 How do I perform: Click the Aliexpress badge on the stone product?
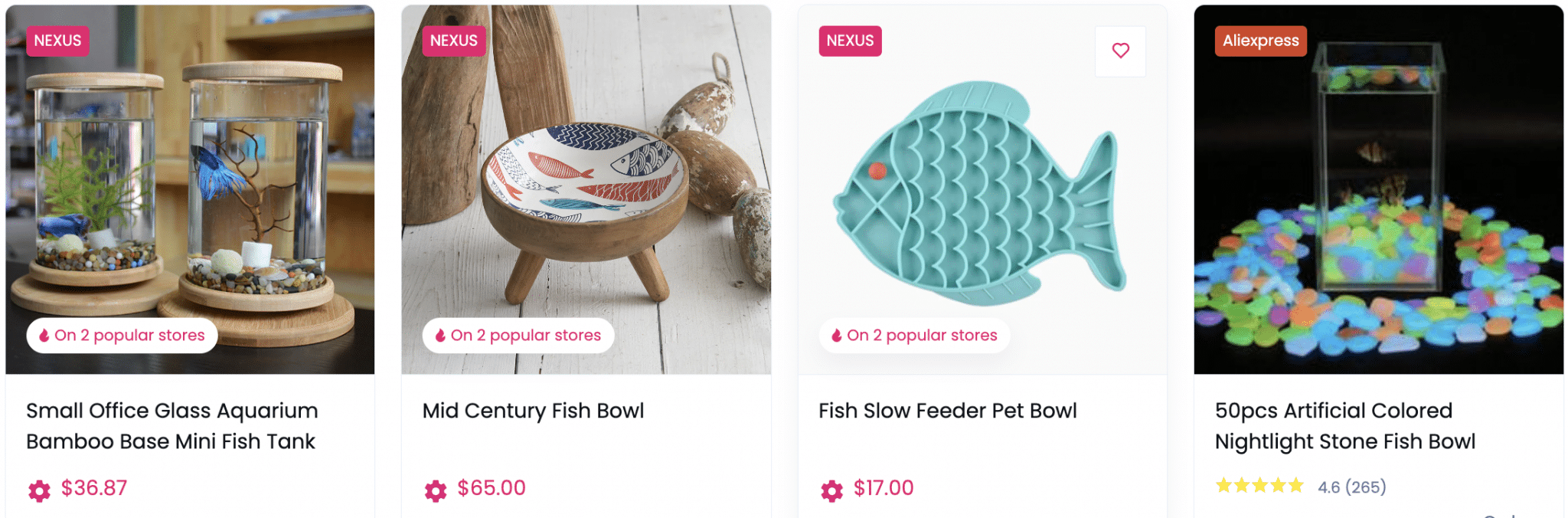pos(1260,41)
